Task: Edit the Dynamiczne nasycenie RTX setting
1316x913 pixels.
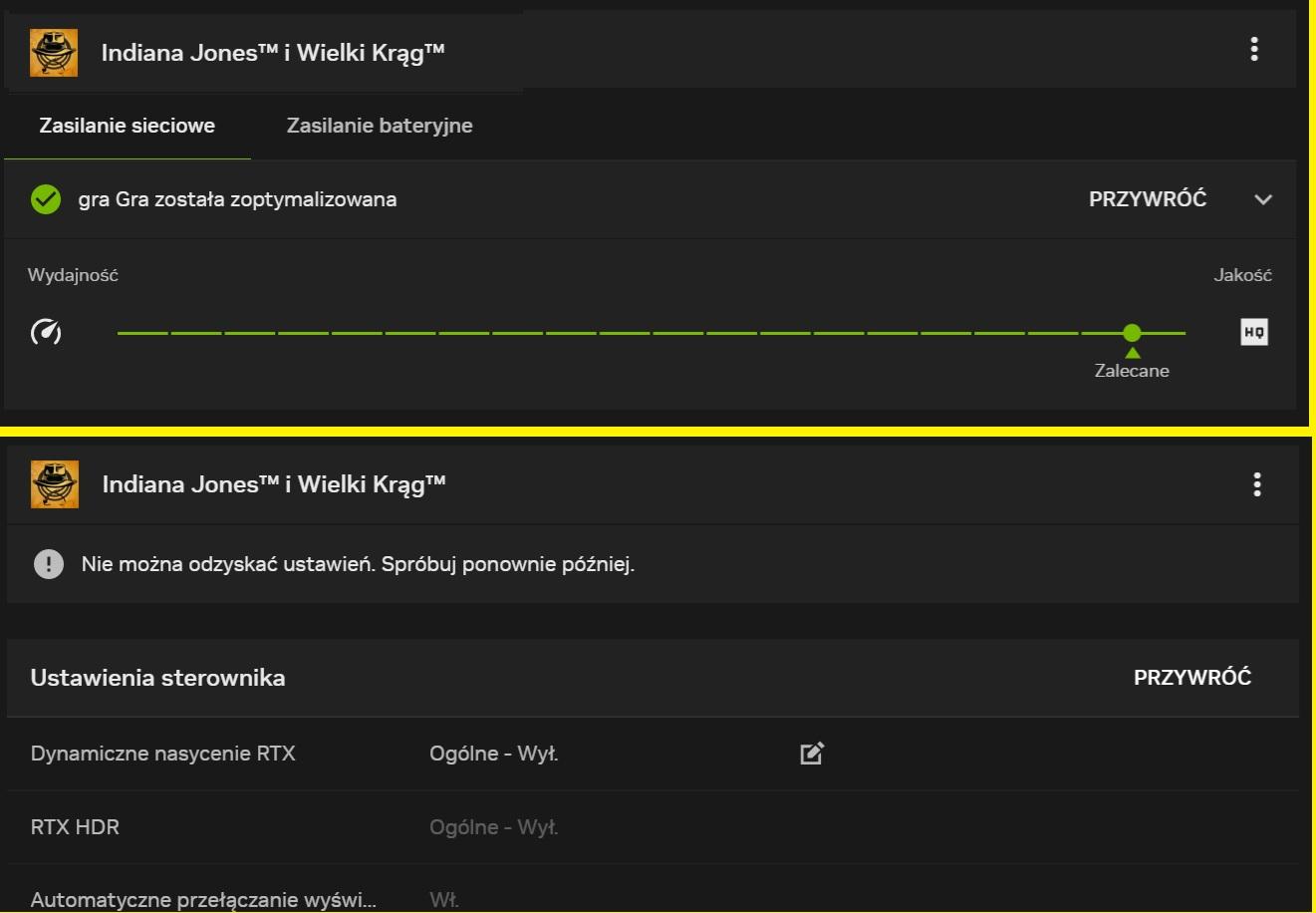Action: pyautogui.click(x=812, y=754)
